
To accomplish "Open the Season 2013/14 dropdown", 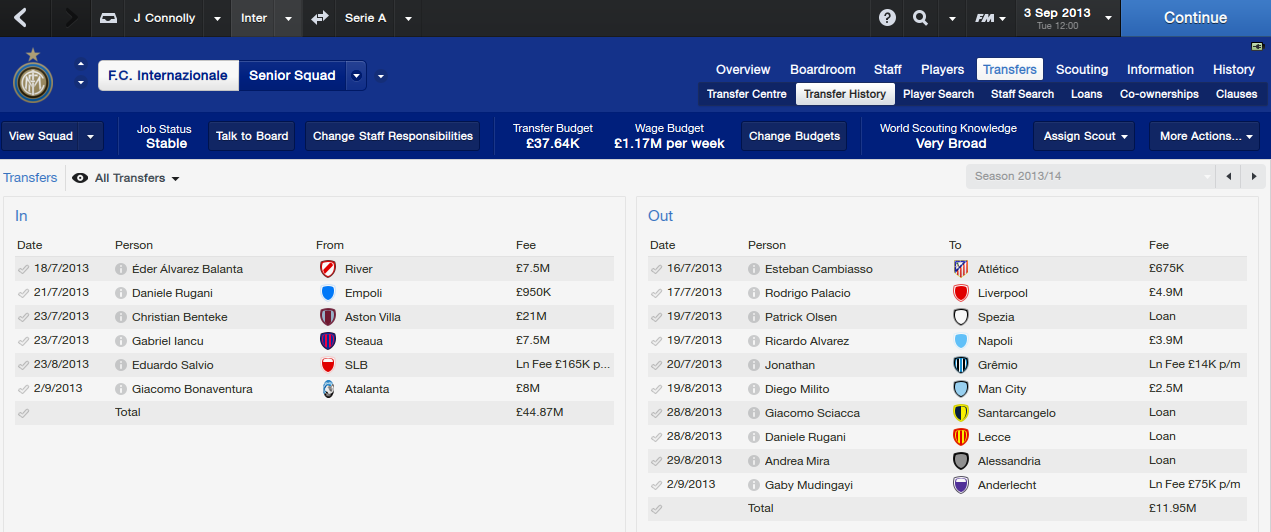I will pos(1090,177).
